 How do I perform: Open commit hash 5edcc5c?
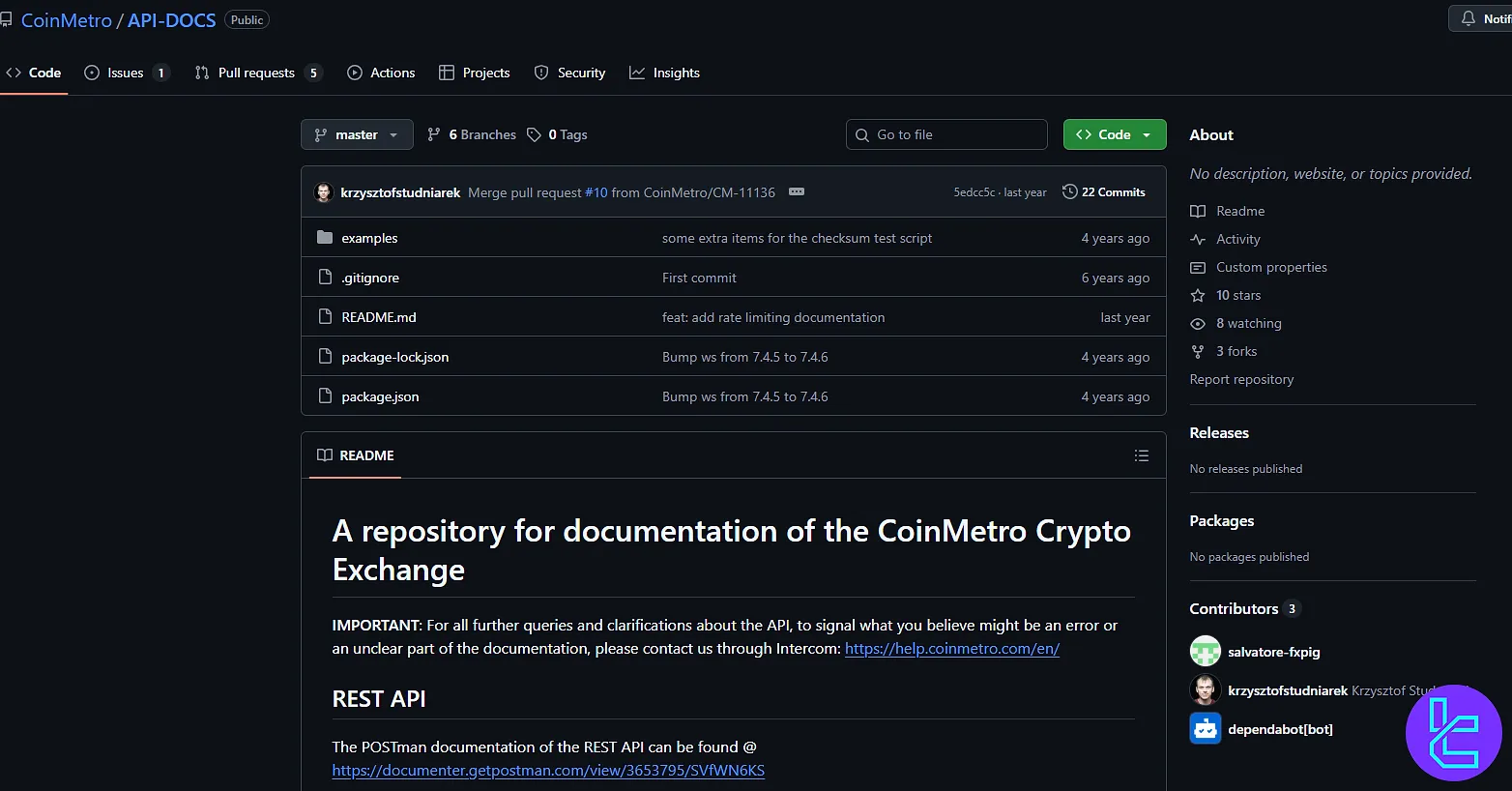974,192
